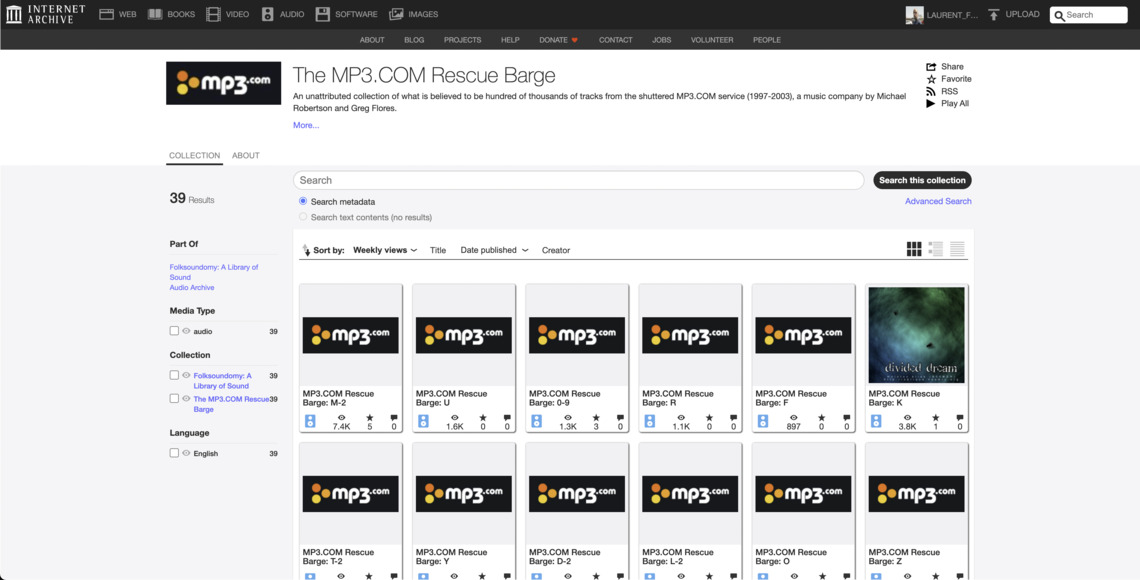
Task: Switch to the ABOUT tab
Action: (245, 155)
